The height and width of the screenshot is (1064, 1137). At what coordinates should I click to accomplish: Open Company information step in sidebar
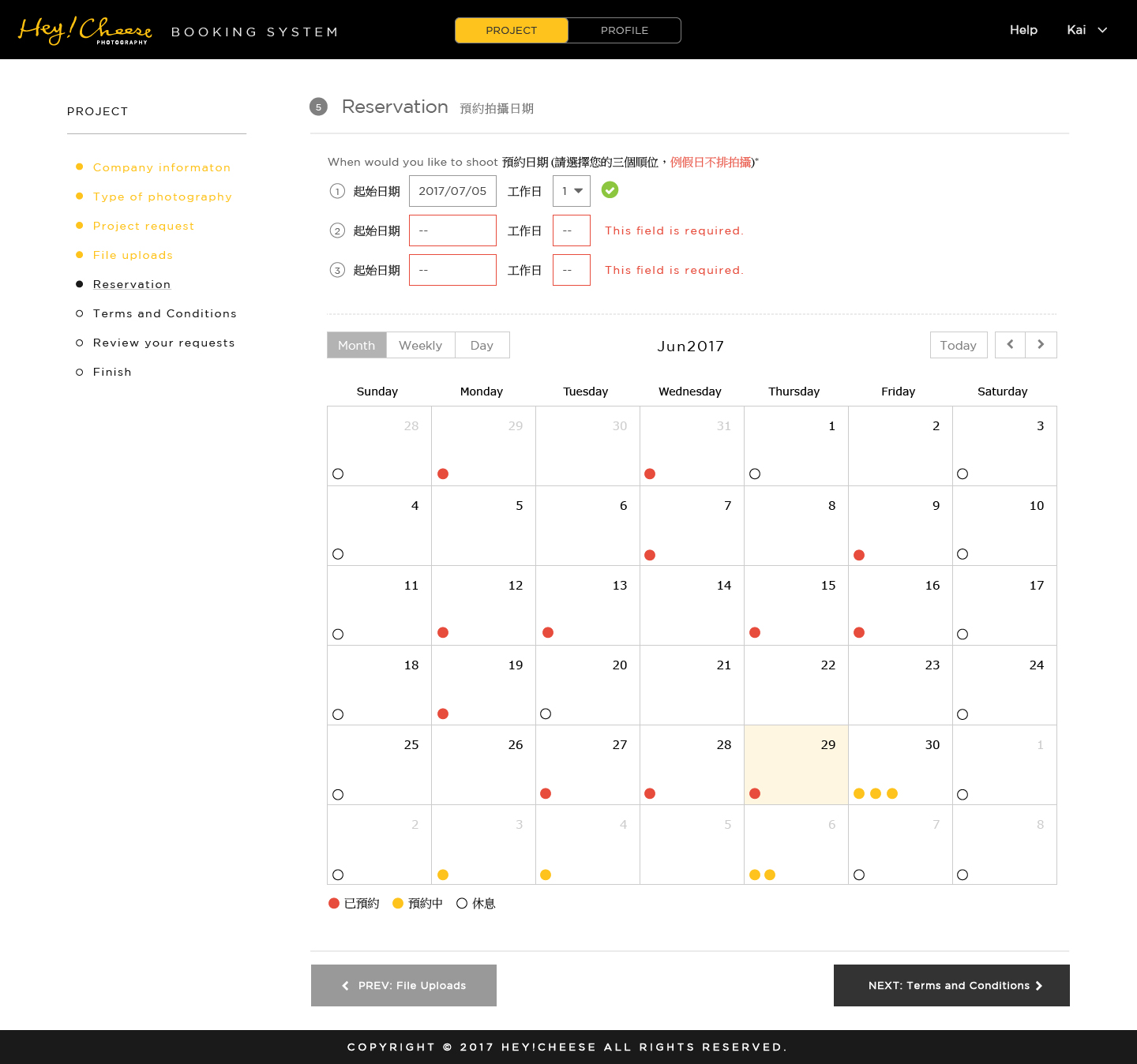click(x=162, y=167)
